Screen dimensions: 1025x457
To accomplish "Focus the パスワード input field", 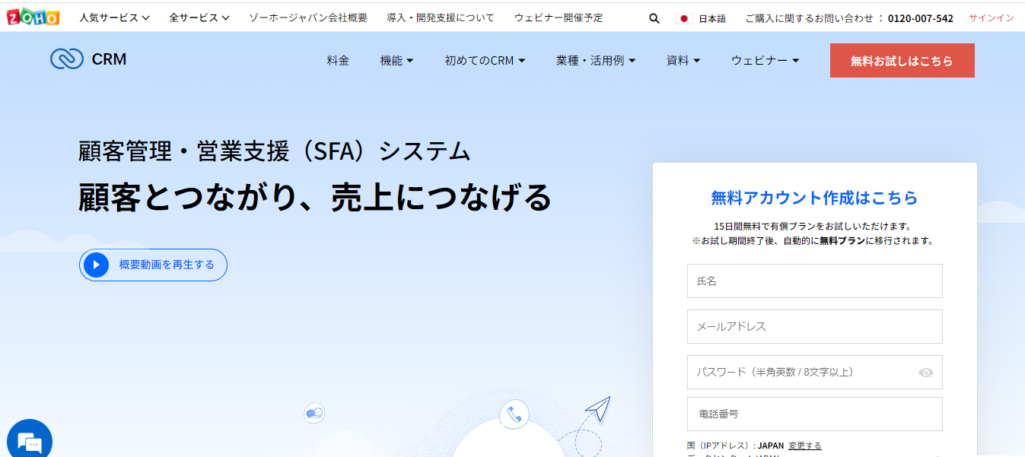I will (815, 372).
